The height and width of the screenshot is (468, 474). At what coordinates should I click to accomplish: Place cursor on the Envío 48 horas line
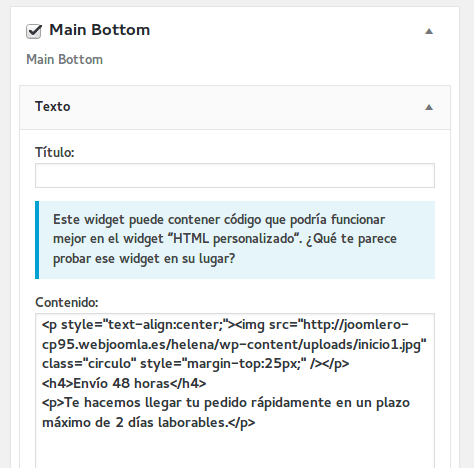click(x=124, y=383)
